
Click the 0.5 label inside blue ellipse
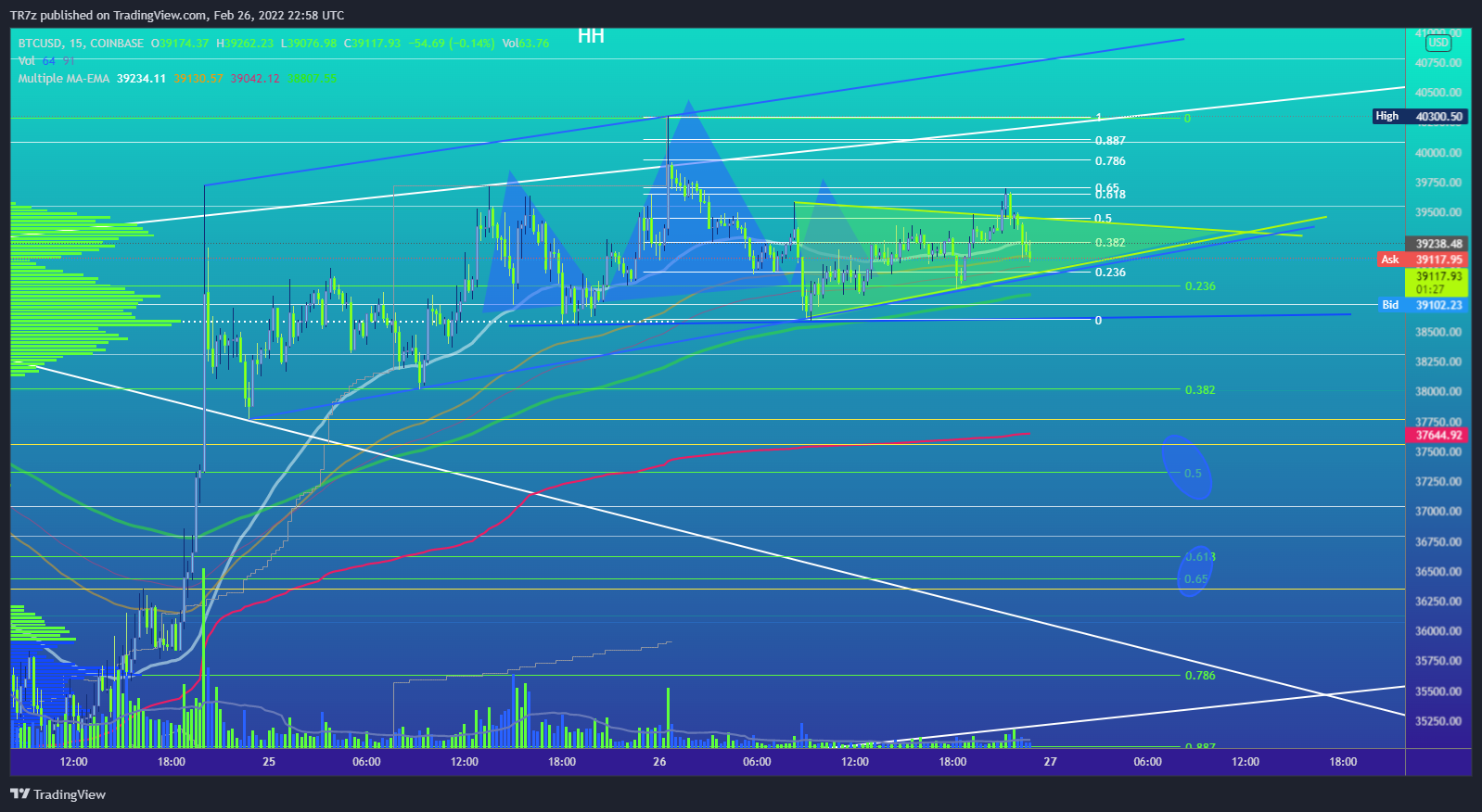click(x=1193, y=474)
